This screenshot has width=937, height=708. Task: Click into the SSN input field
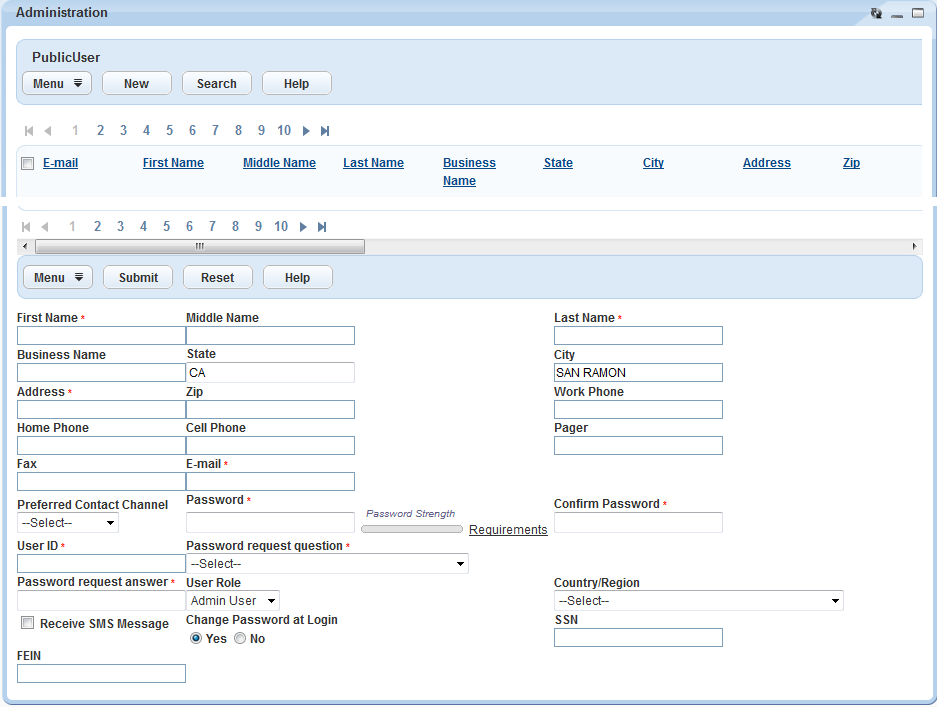tap(638, 638)
